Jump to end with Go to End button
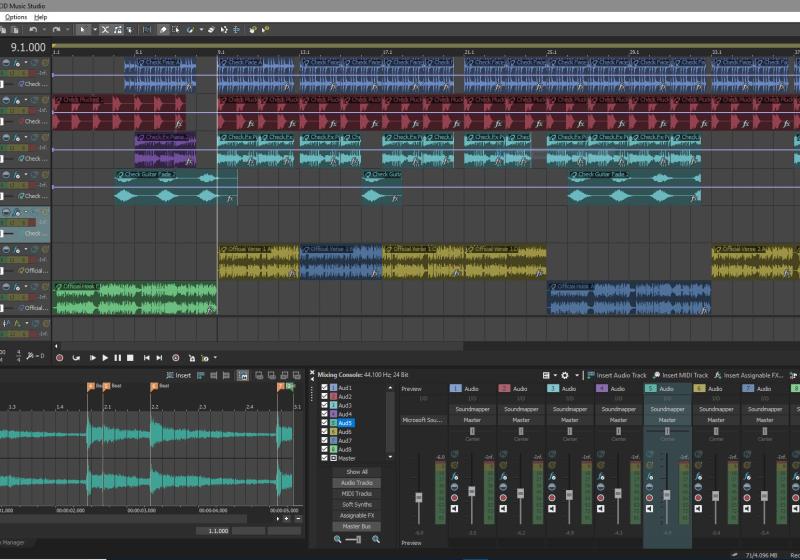This screenshot has width=800, height=560. click(159, 357)
